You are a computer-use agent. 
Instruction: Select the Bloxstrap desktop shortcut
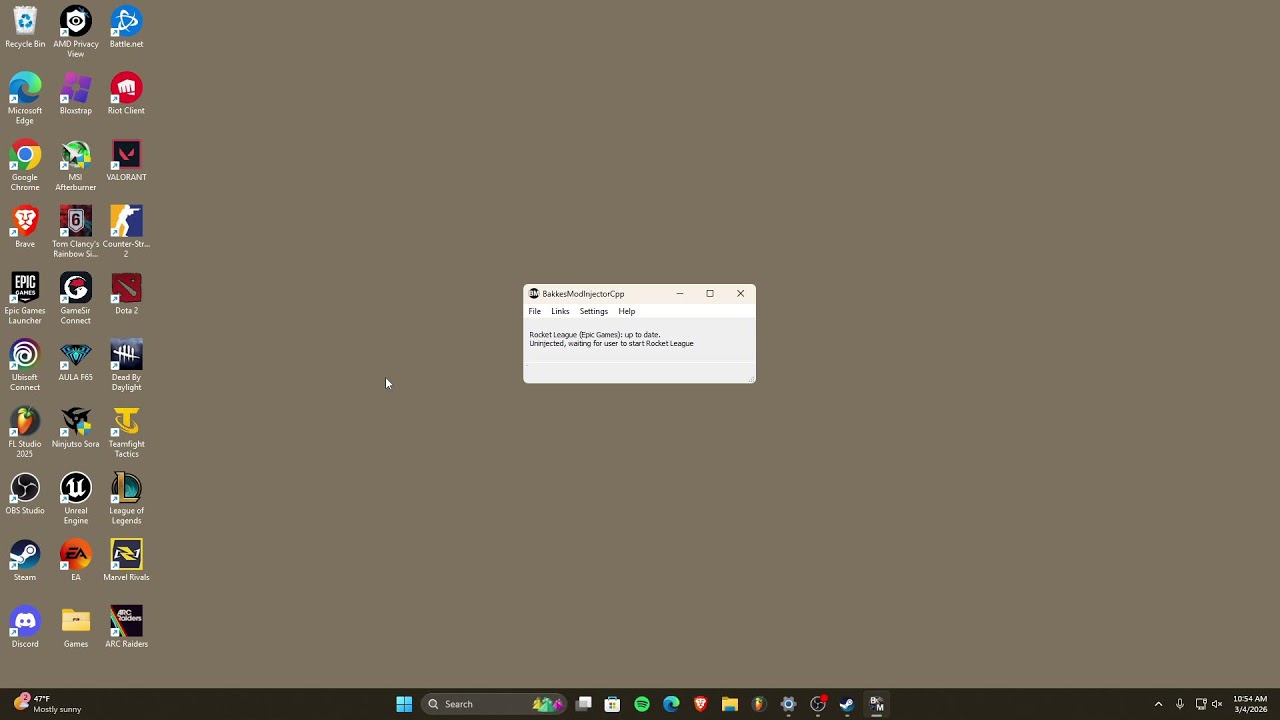click(x=76, y=94)
